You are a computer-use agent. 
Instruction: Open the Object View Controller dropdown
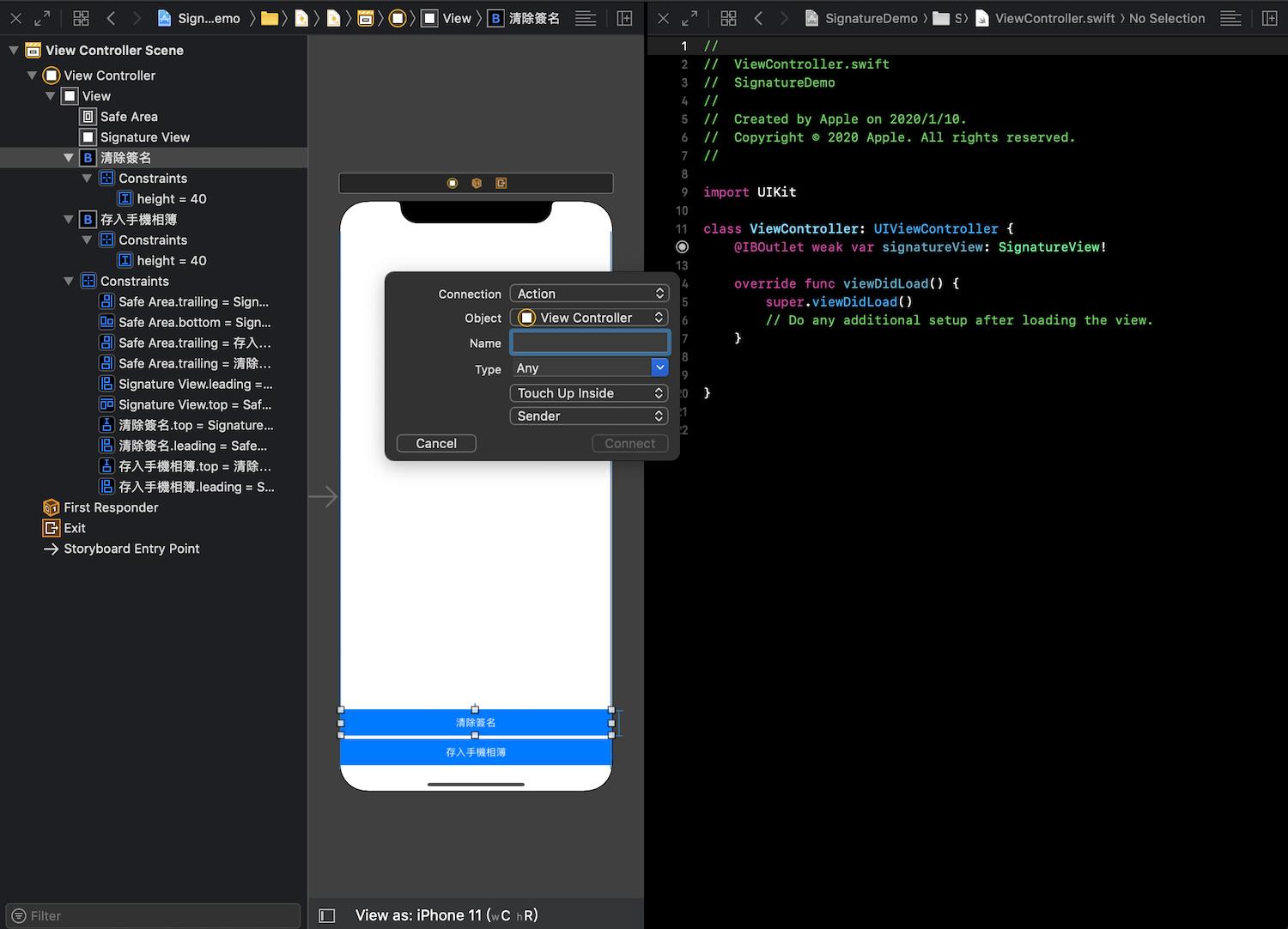coord(589,318)
